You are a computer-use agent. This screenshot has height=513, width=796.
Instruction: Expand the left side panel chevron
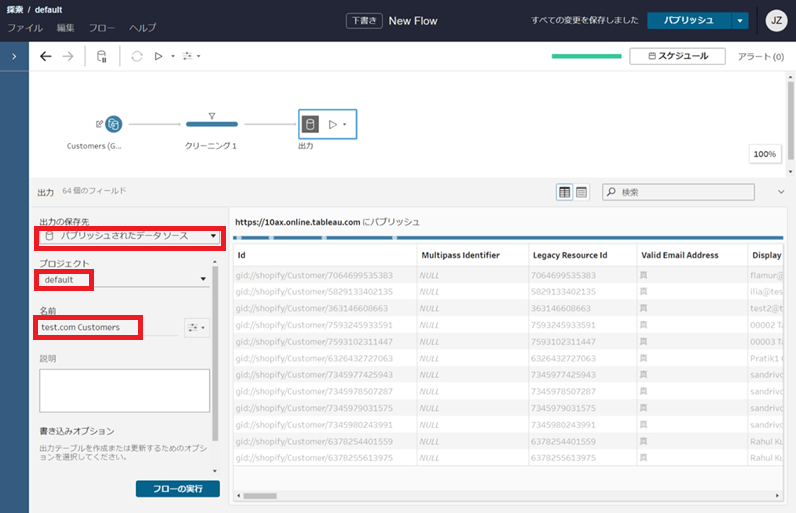[13, 57]
